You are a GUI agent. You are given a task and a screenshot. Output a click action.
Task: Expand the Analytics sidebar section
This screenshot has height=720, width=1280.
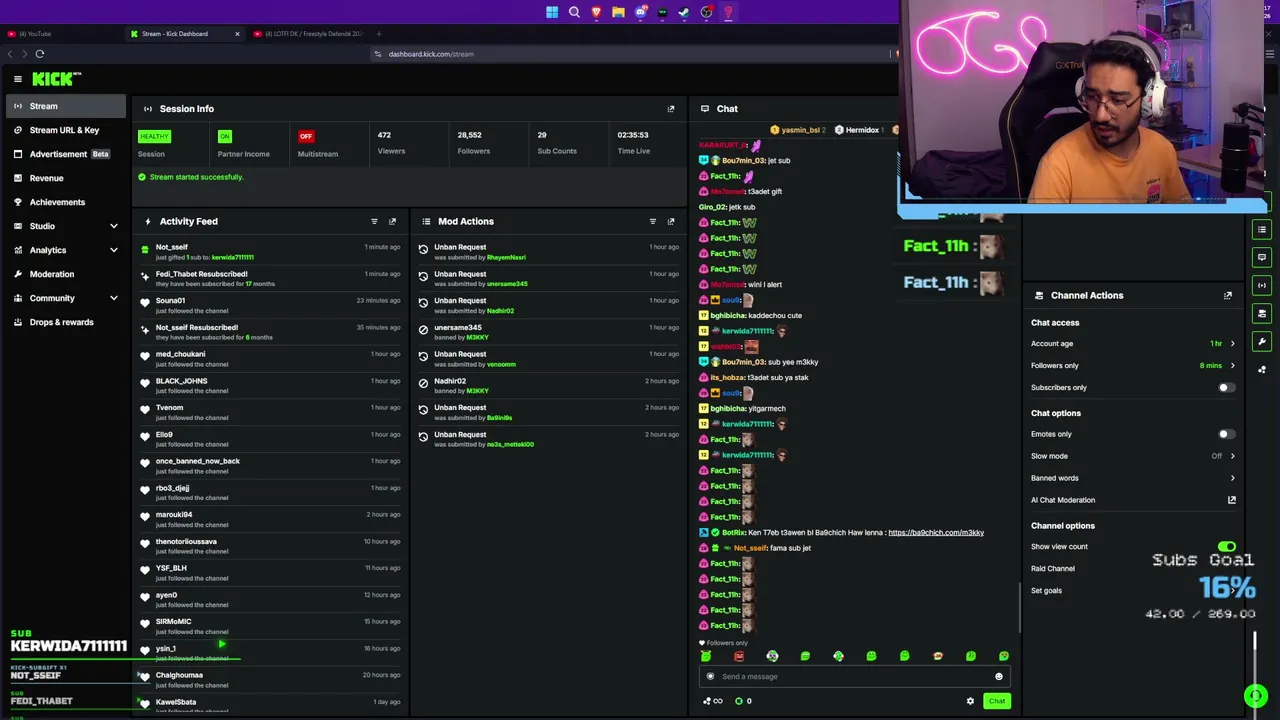click(x=113, y=250)
